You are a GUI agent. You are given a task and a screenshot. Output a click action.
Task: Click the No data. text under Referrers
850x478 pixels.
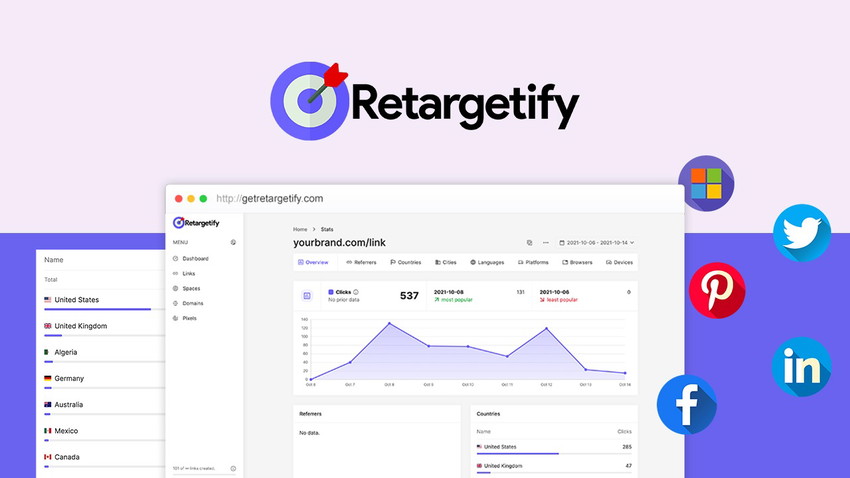pyautogui.click(x=310, y=433)
